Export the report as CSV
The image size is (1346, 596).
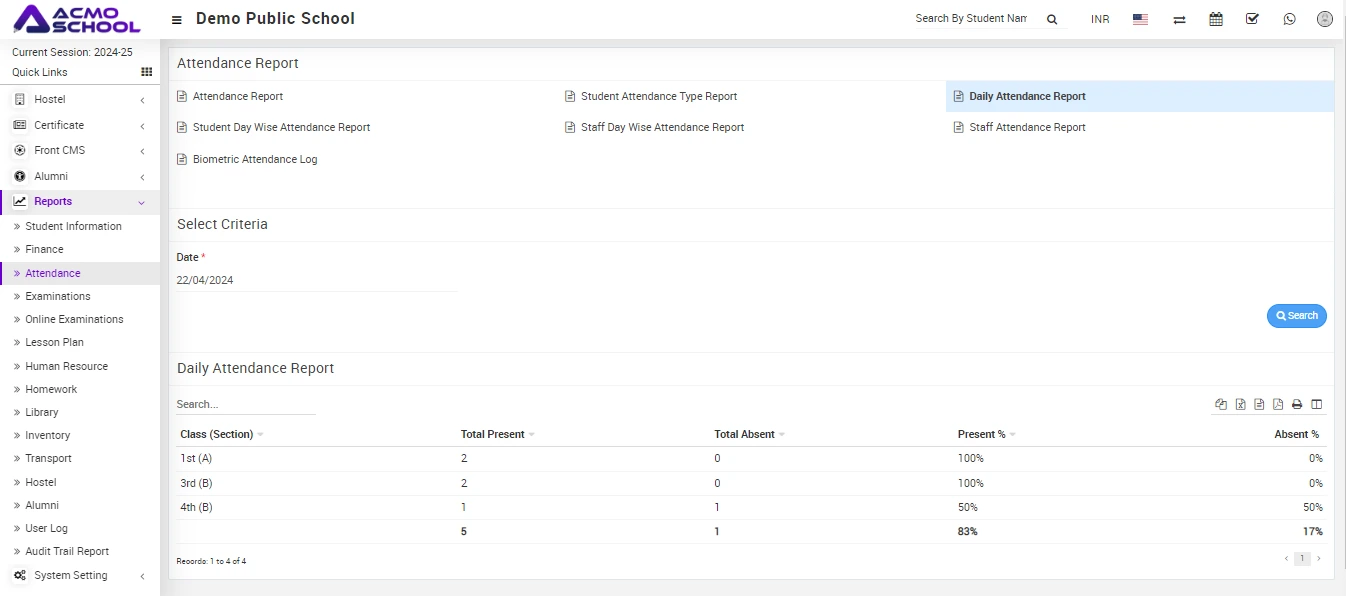(x=1259, y=404)
